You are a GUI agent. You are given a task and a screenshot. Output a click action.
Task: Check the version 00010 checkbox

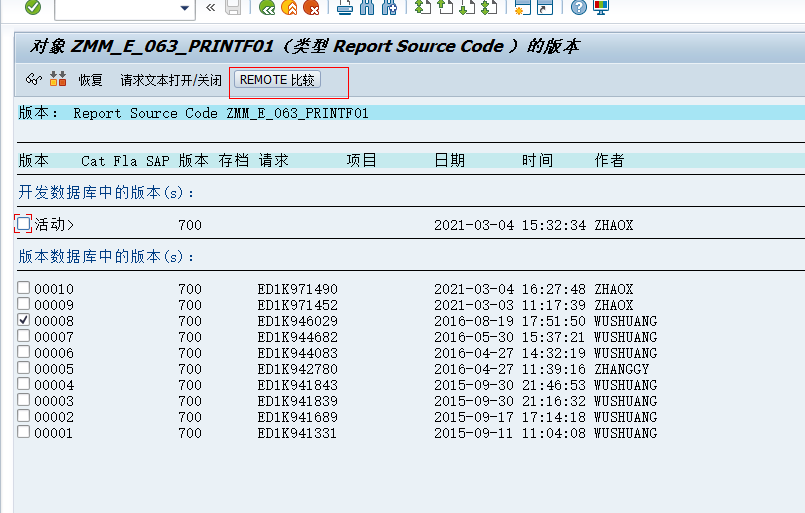(23, 287)
